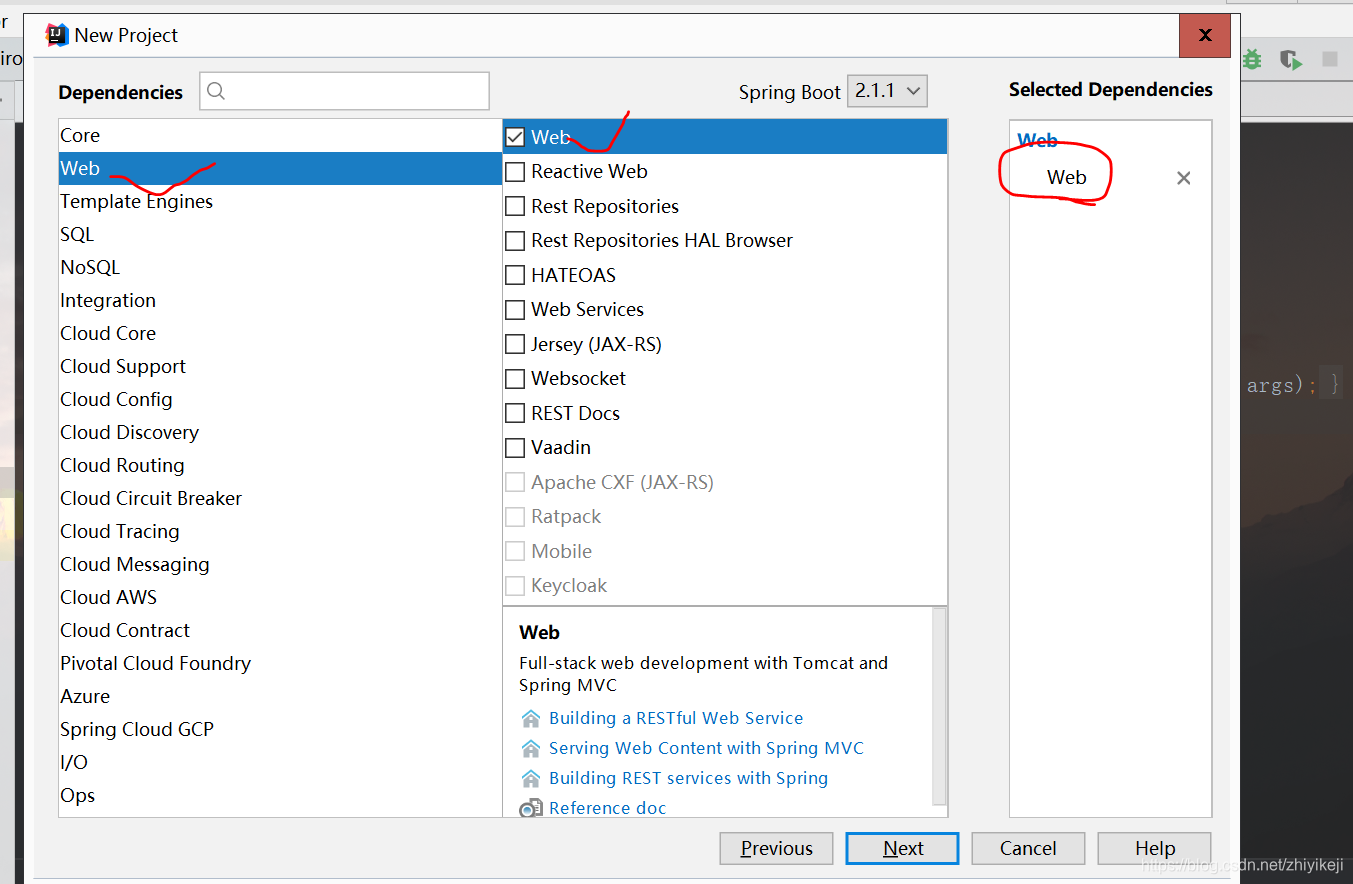Screen dimensions: 1353x884
Task: Check the REST Docs checkbox
Action: (515, 413)
